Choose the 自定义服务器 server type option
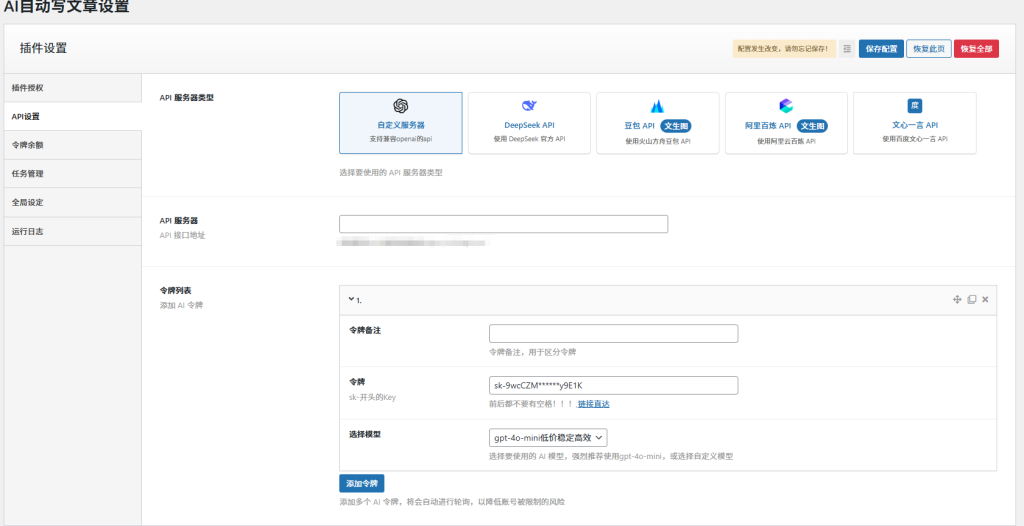This screenshot has width=1024, height=526. point(400,123)
